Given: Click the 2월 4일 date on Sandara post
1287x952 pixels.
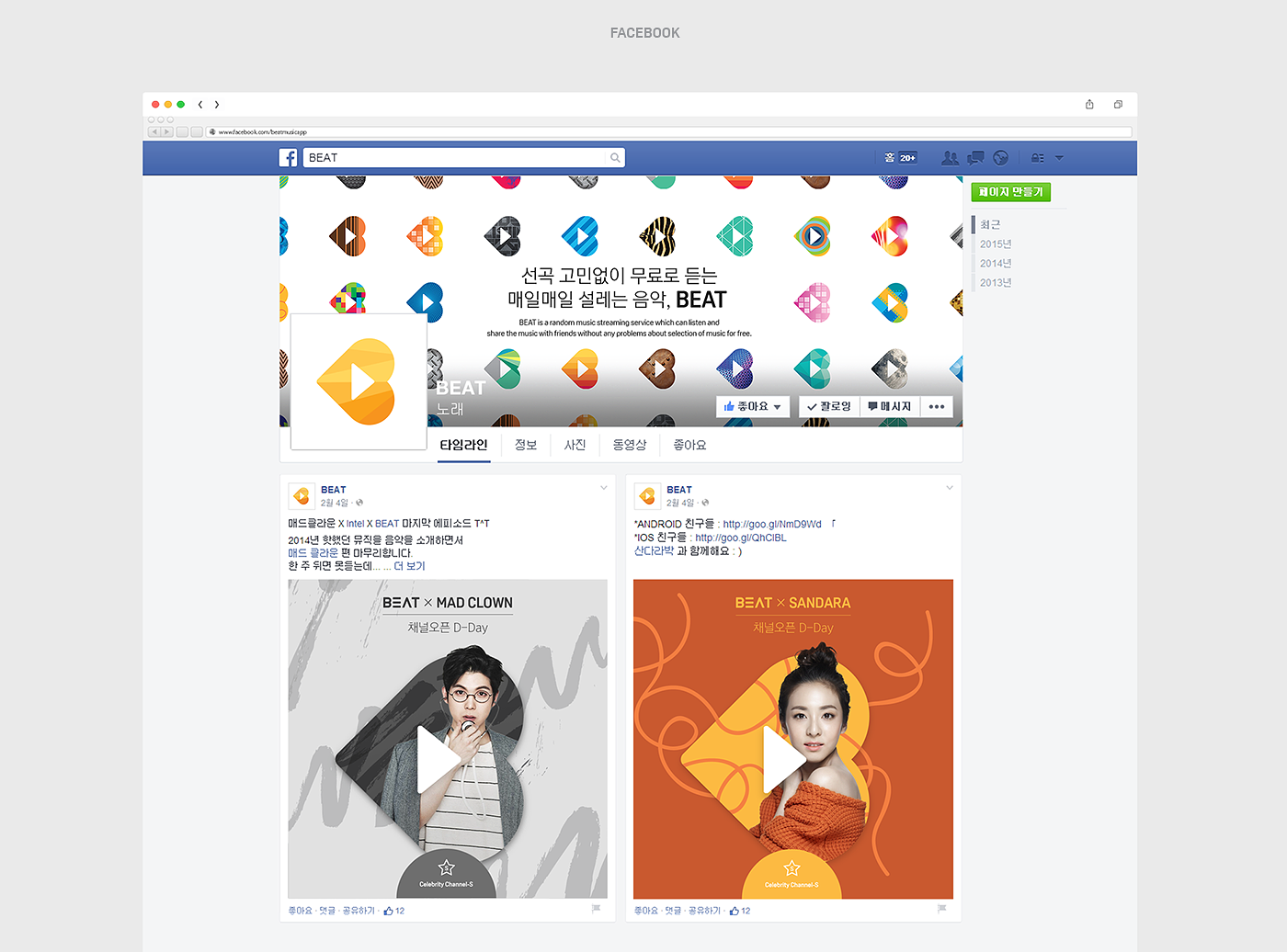Looking at the screenshot, I should pos(680,503).
